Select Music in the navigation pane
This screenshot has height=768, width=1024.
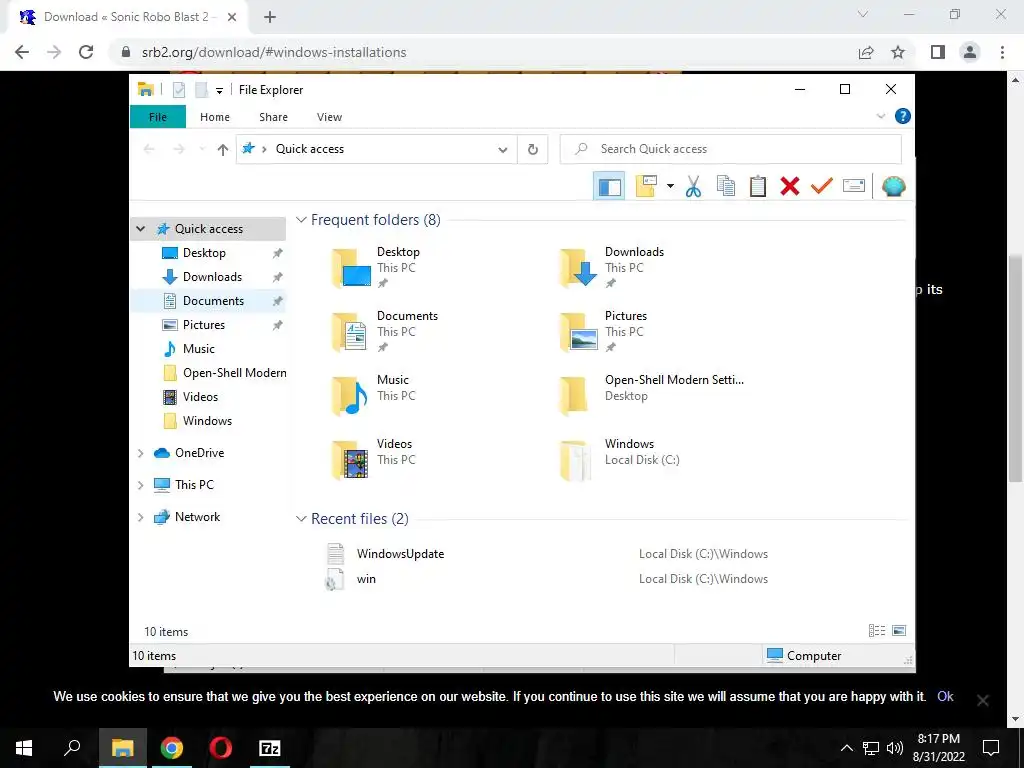199,349
